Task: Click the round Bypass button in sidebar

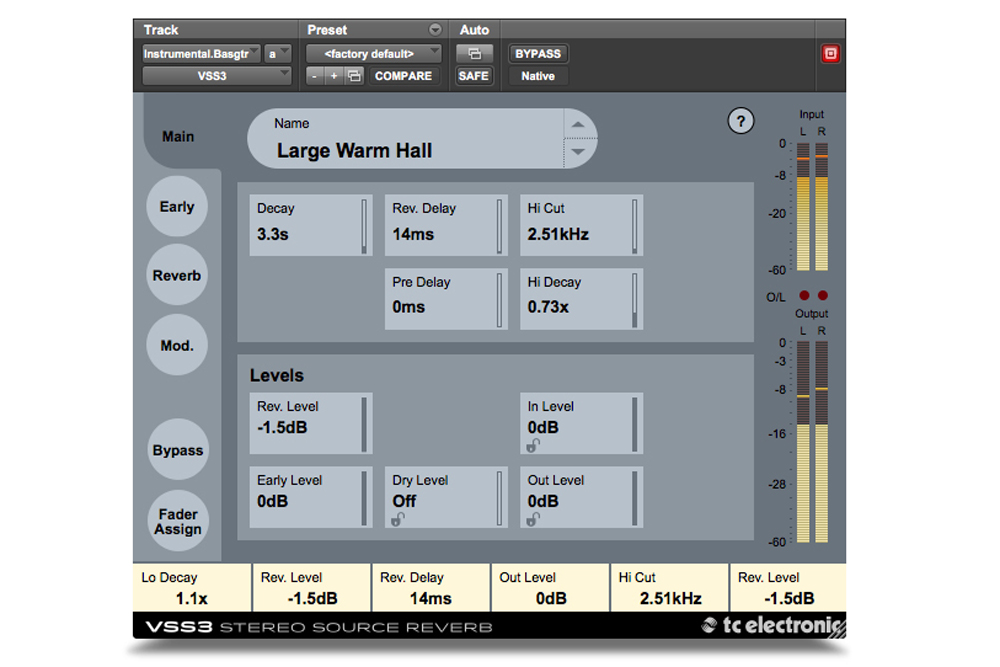Action: click(x=177, y=451)
